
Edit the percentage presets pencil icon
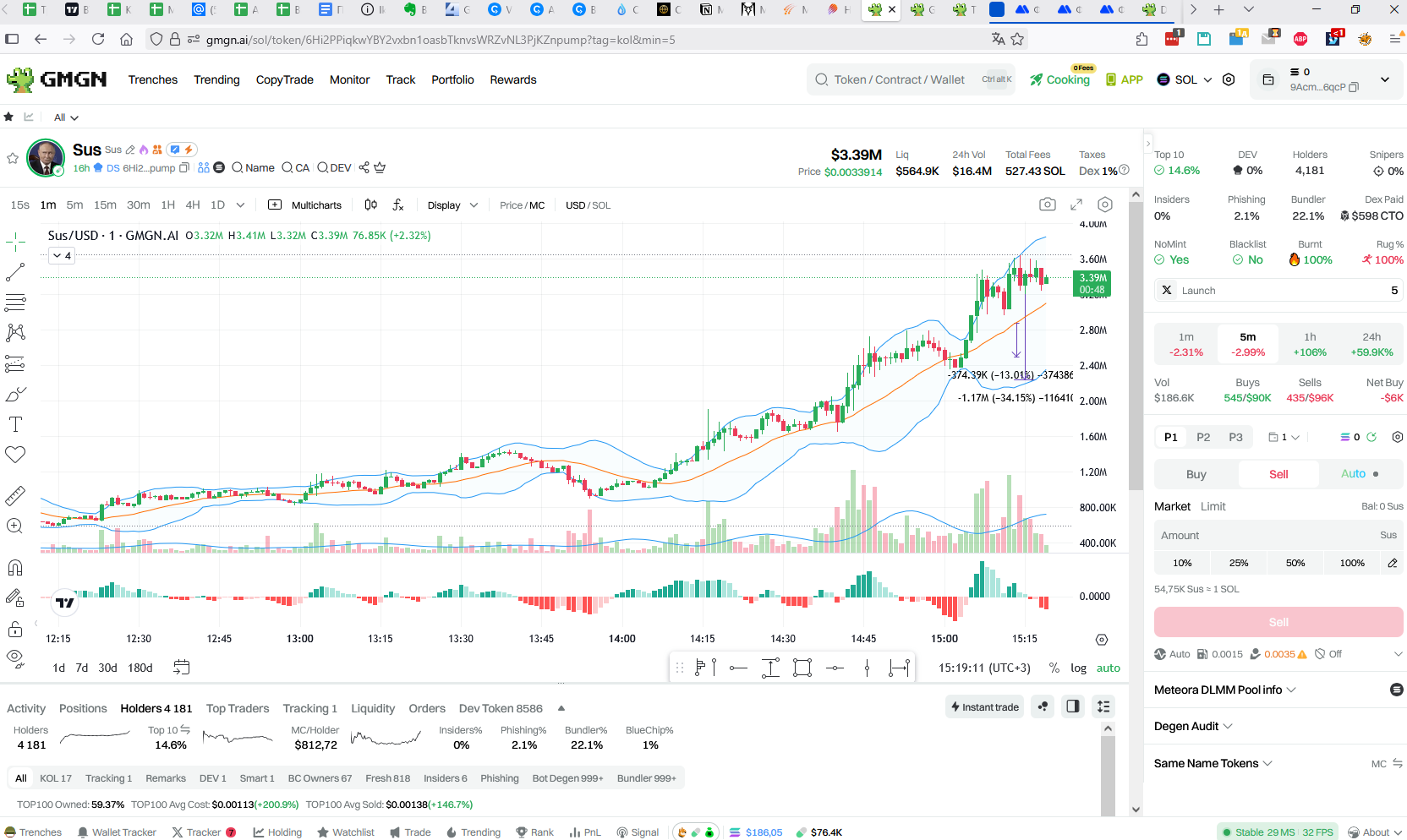[1393, 563]
